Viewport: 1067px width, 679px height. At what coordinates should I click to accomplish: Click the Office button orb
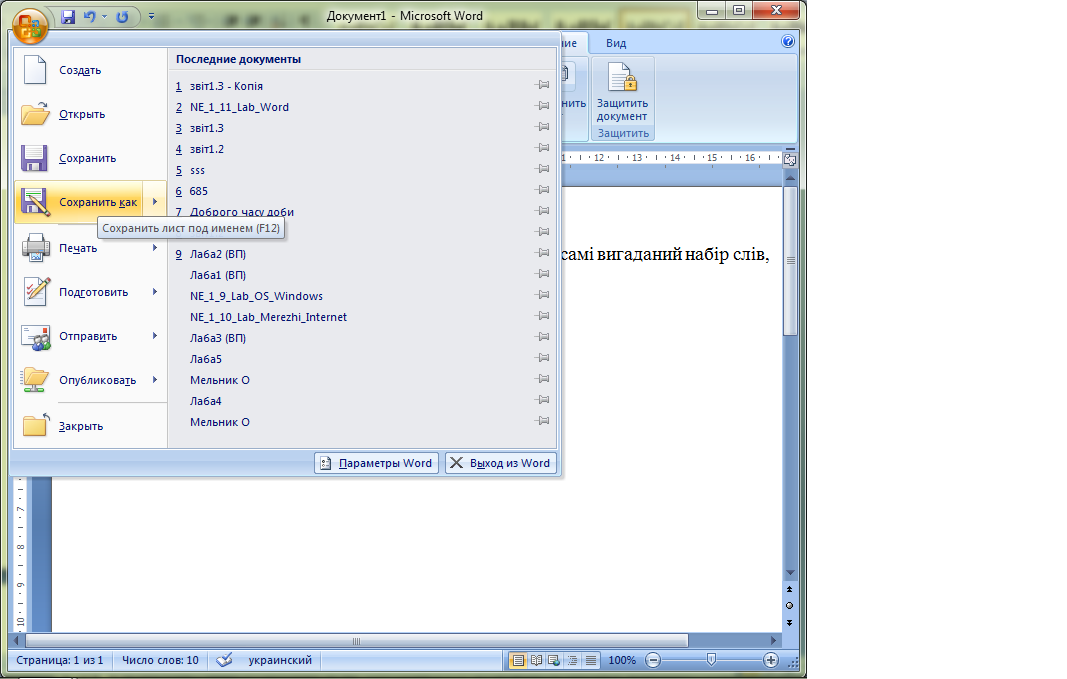coord(29,26)
